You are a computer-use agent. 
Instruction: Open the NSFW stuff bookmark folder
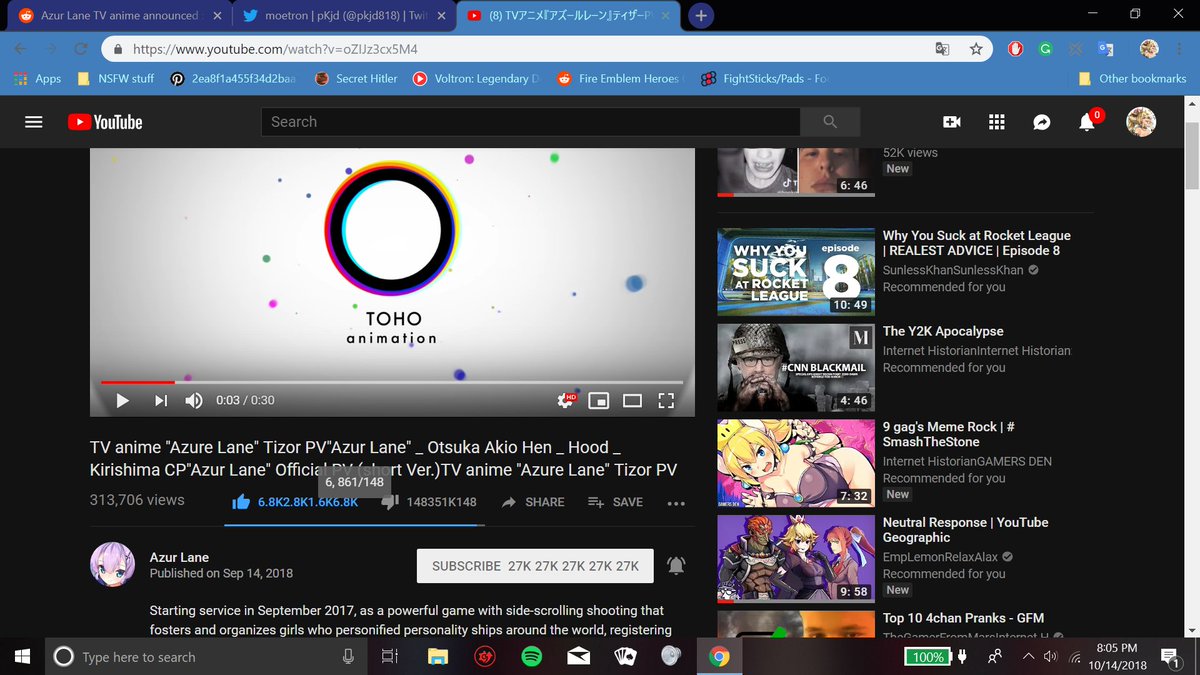pyautogui.click(x=117, y=79)
